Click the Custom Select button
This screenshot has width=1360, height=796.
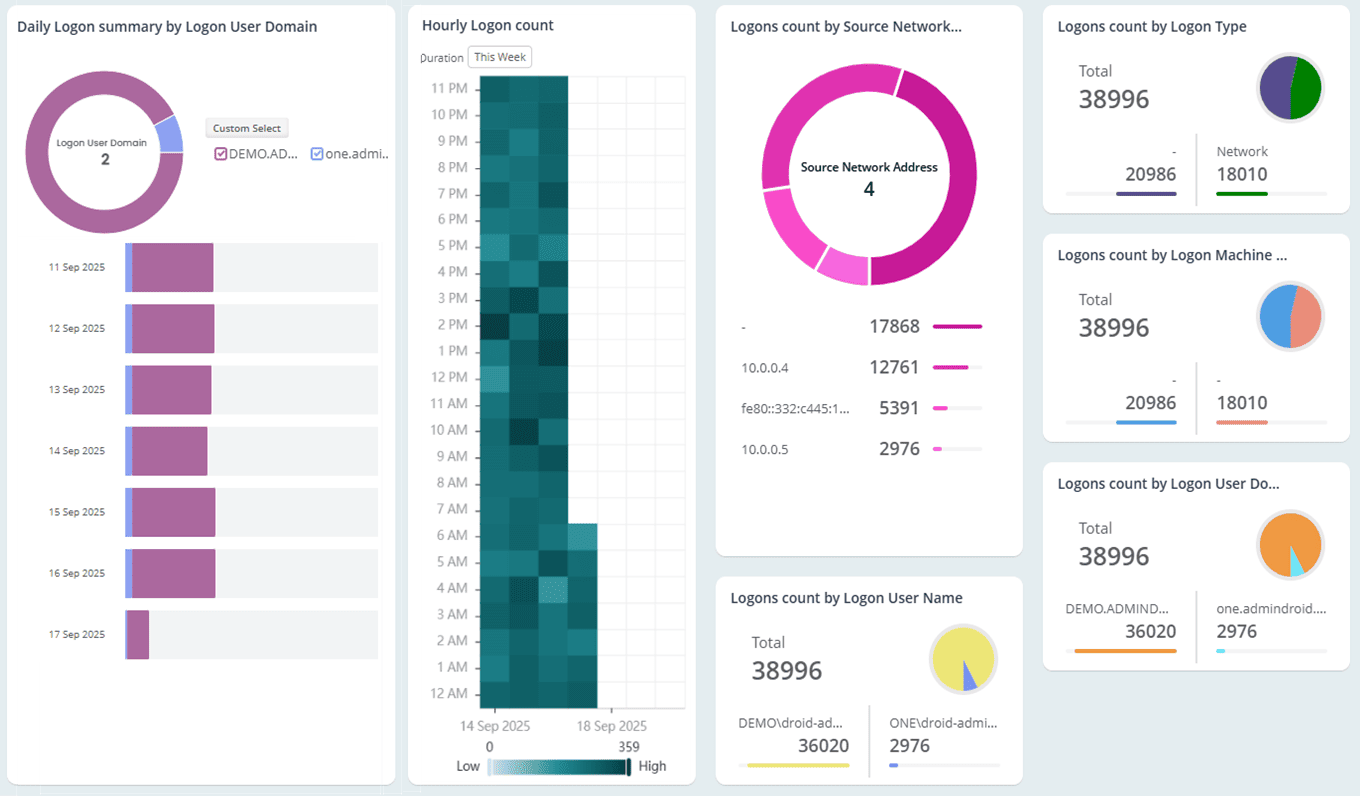pyautogui.click(x=247, y=128)
